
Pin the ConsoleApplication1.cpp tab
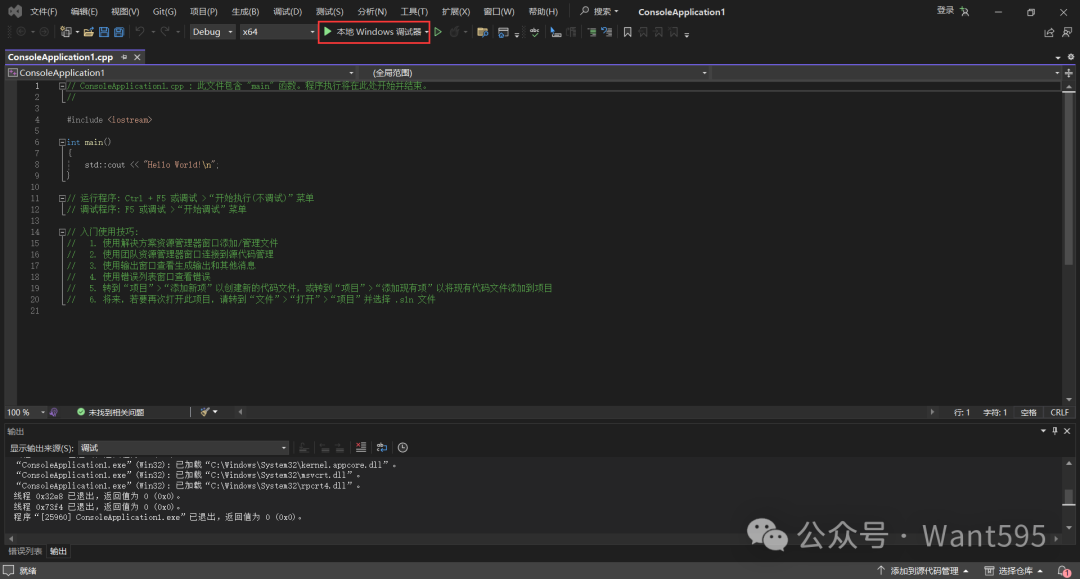click(x=123, y=57)
